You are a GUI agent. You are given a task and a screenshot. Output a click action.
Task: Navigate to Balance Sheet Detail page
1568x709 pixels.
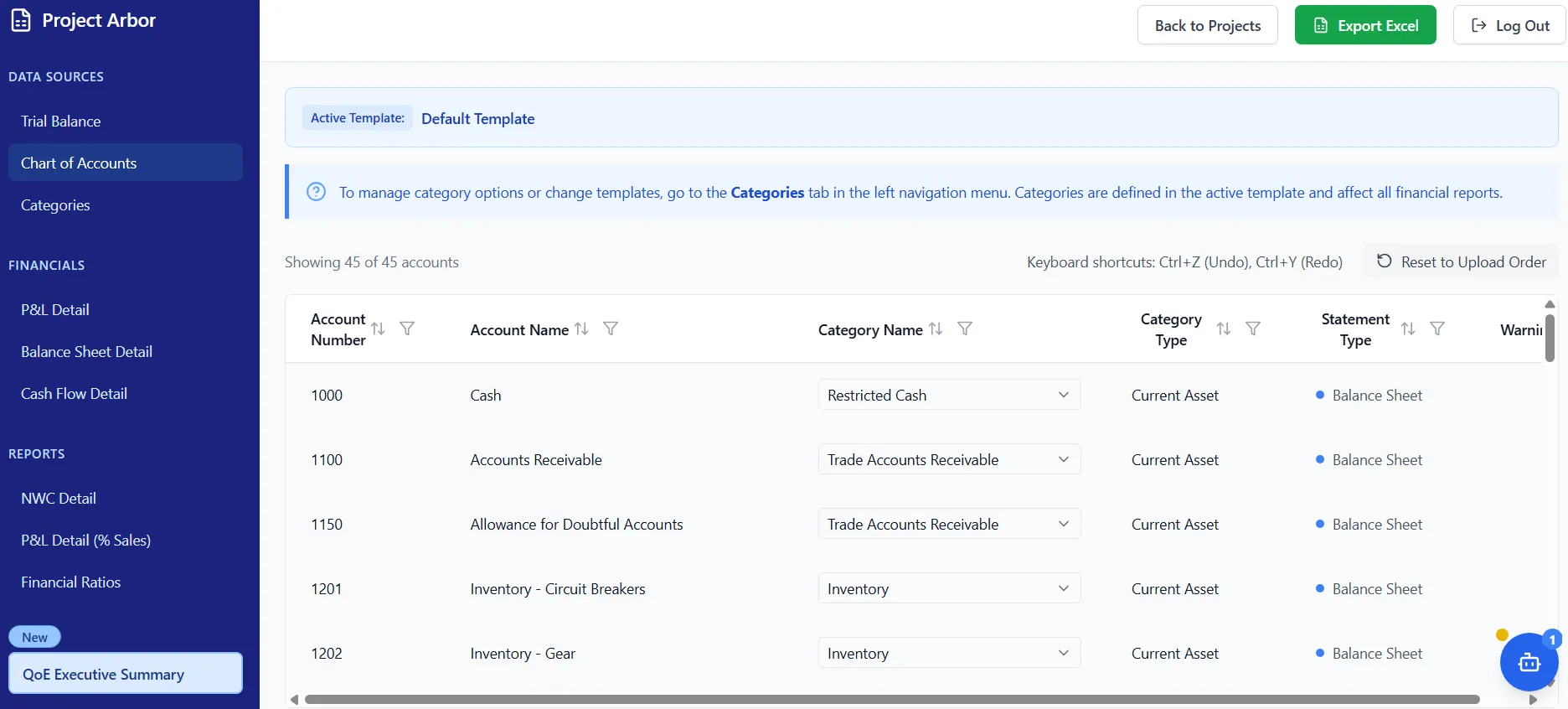tap(86, 352)
